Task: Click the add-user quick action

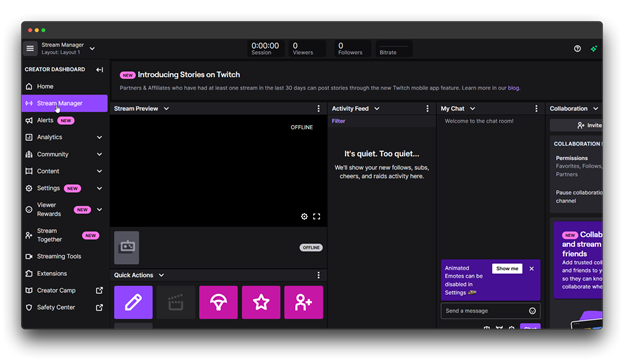Action: tap(304, 302)
